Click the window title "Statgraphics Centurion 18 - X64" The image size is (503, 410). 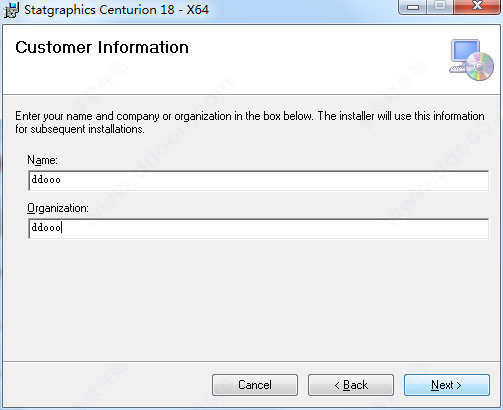coord(116,10)
